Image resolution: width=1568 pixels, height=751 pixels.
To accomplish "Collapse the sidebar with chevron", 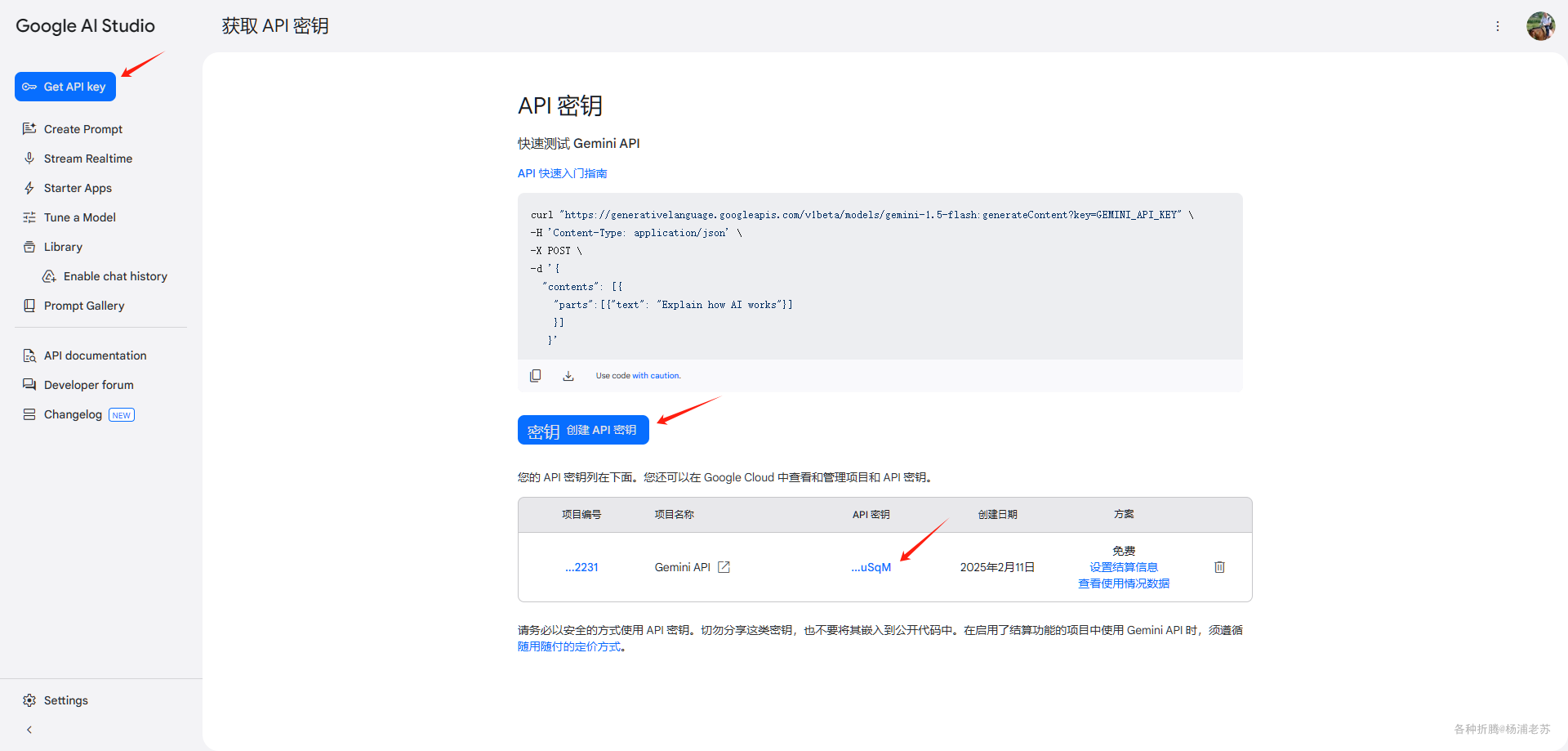I will point(29,730).
